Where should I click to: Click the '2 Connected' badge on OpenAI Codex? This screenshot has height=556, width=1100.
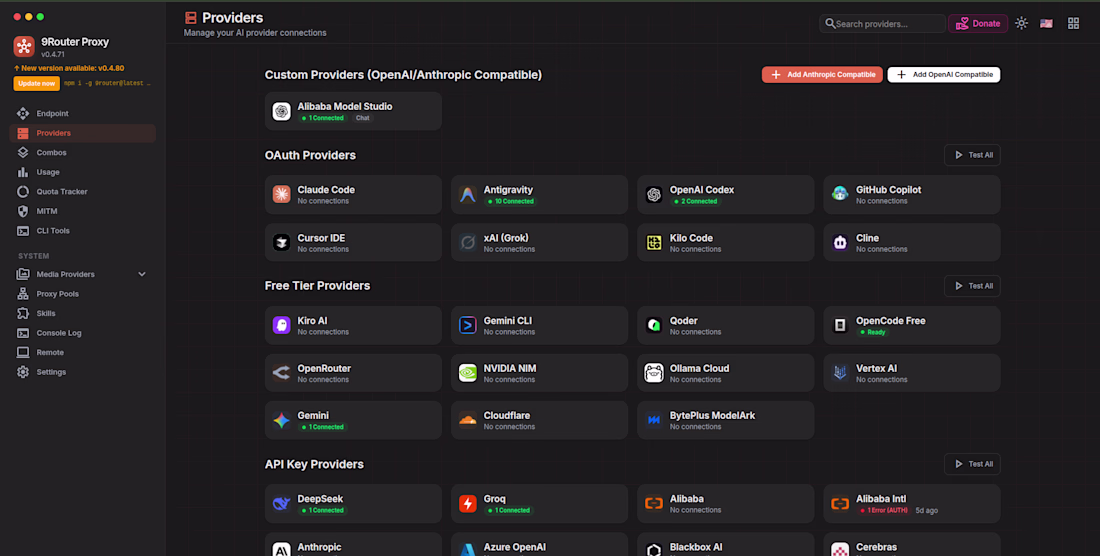(695, 201)
